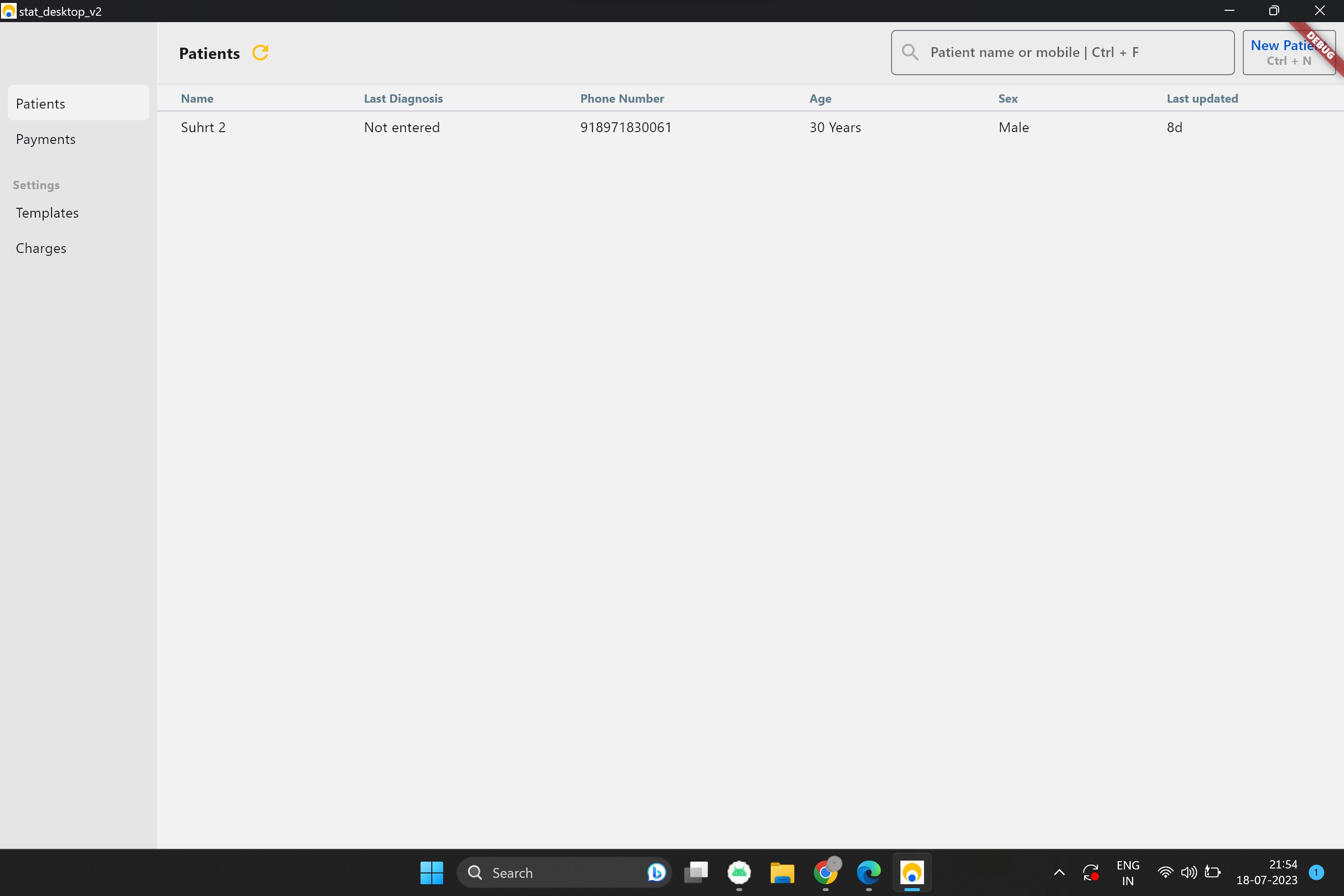The image size is (1344, 896).
Task: Open patient record for Suhrt 2
Action: [203, 127]
